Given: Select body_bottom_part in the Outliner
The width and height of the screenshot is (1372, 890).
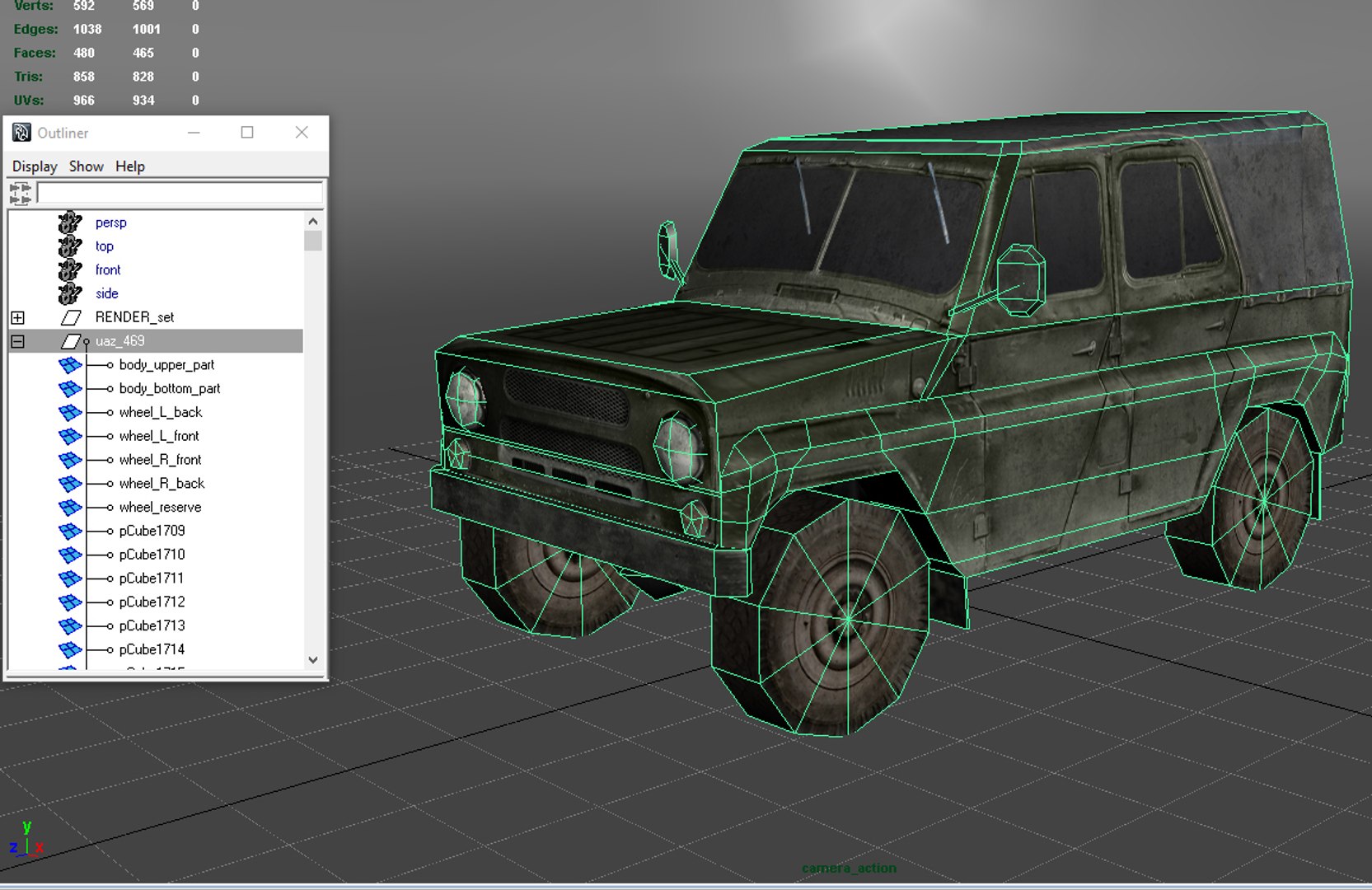Looking at the screenshot, I should [170, 389].
